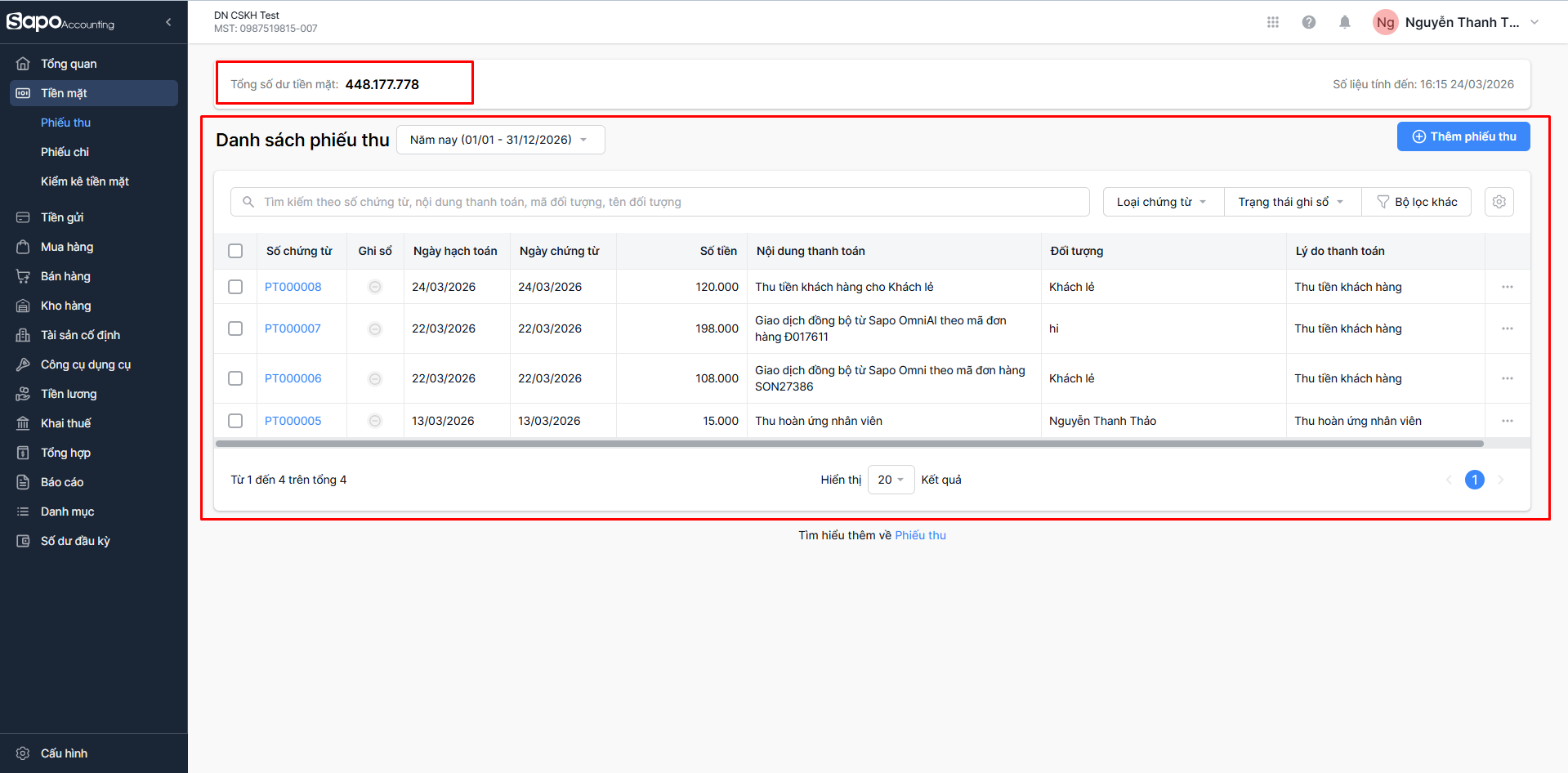
Task: Open Tài sản cố định in the sidebar
Action: coord(93,335)
